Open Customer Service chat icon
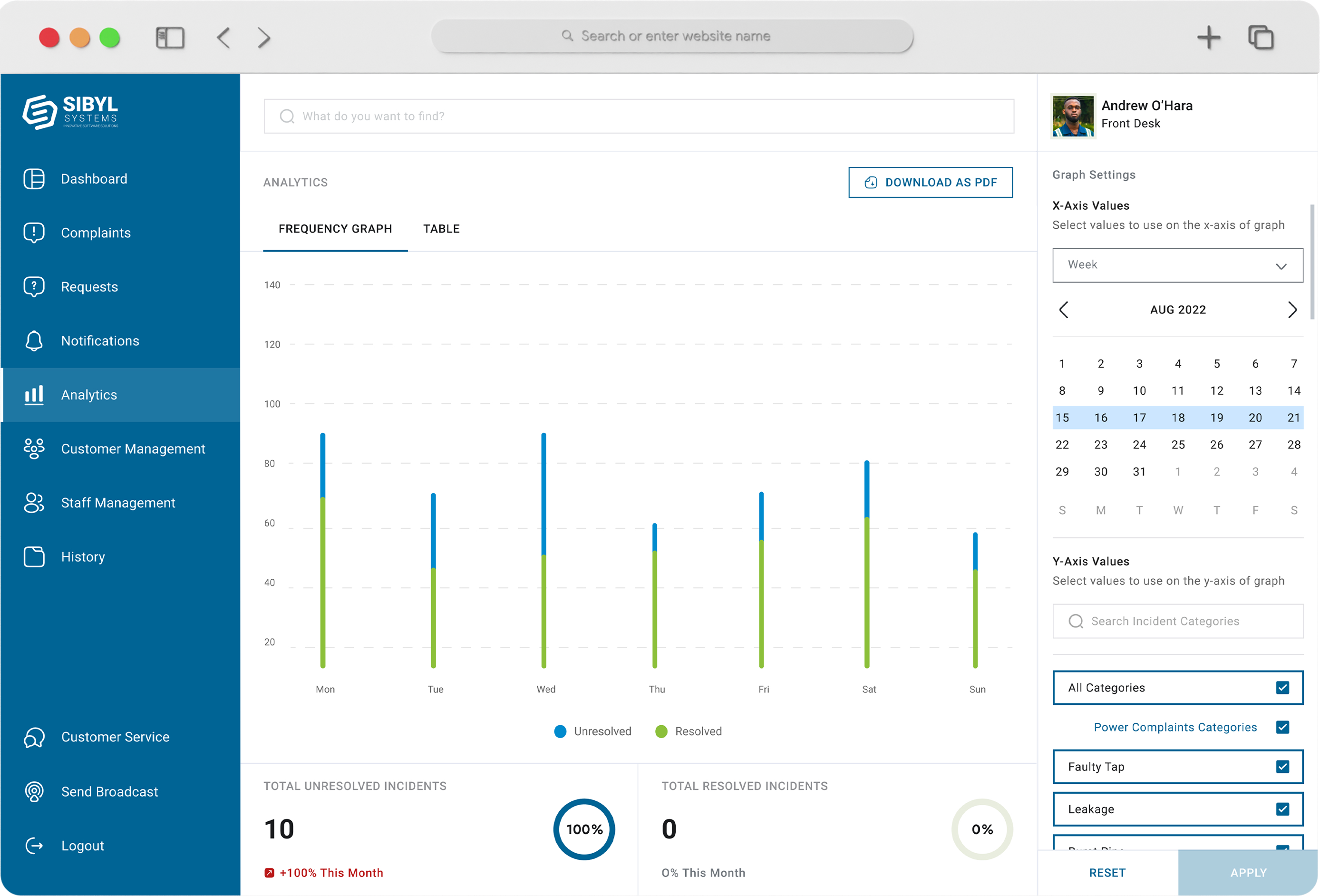This screenshot has height=896, width=1320. click(34, 737)
